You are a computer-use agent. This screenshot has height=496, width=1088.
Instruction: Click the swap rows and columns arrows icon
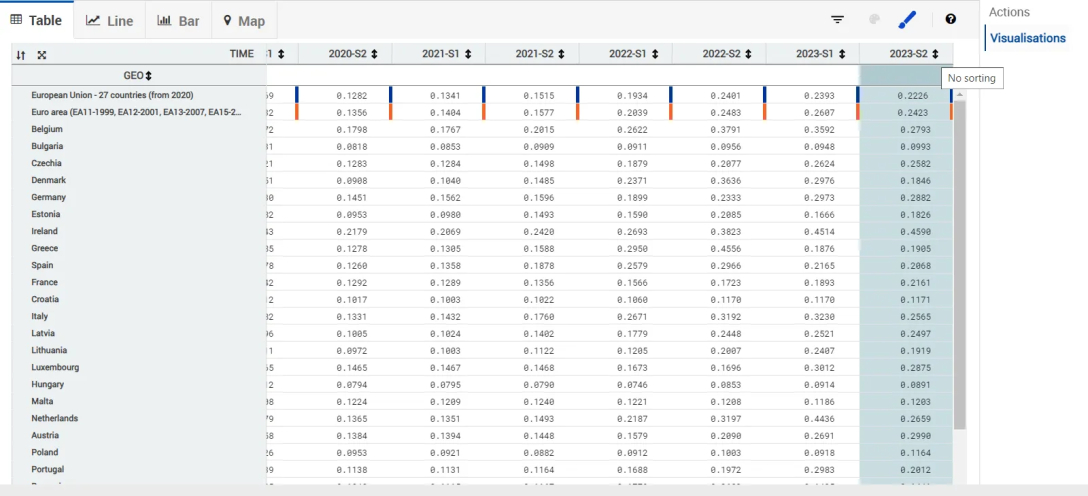coord(21,54)
